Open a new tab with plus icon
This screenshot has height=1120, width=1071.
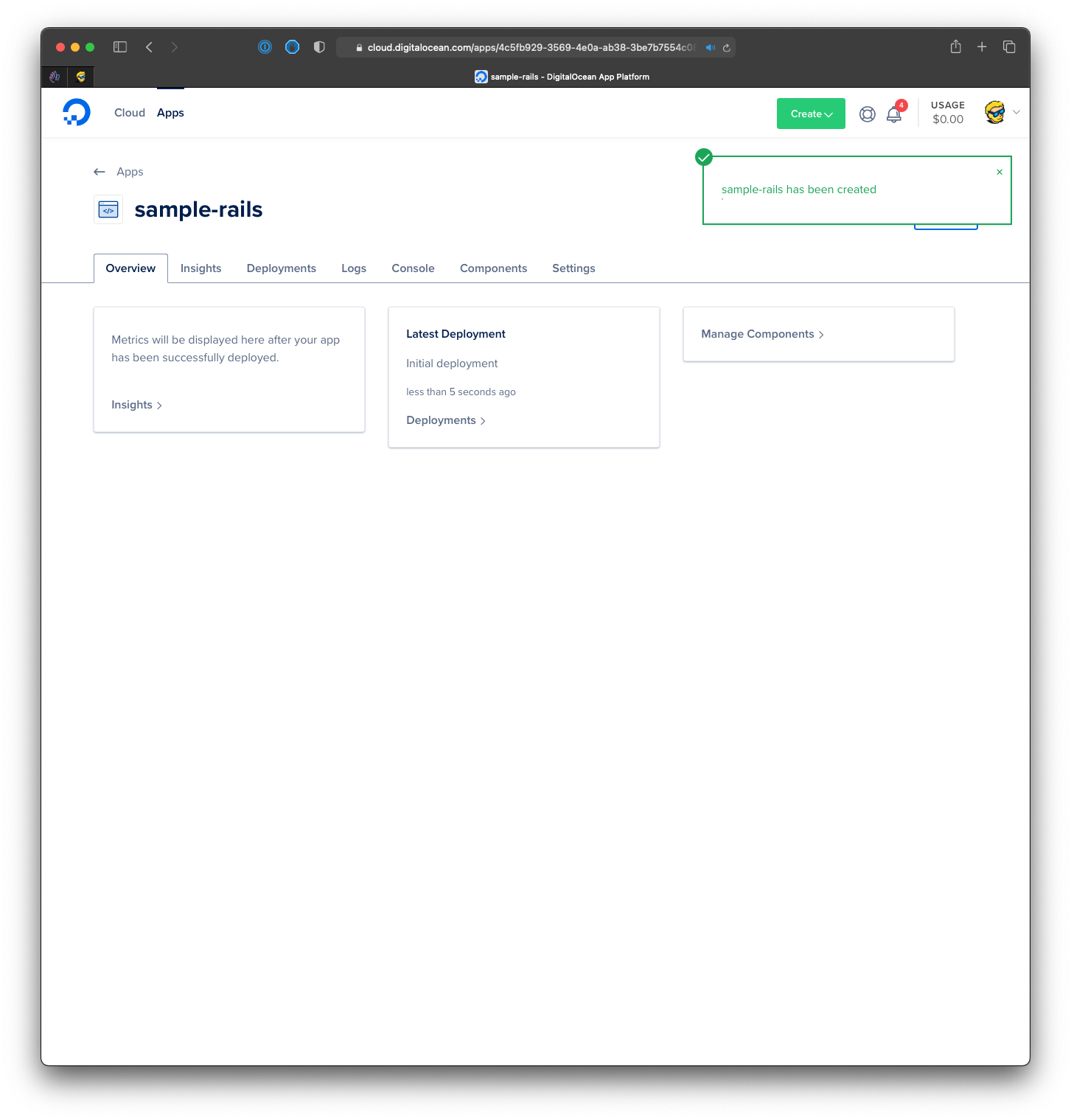pyautogui.click(x=982, y=47)
